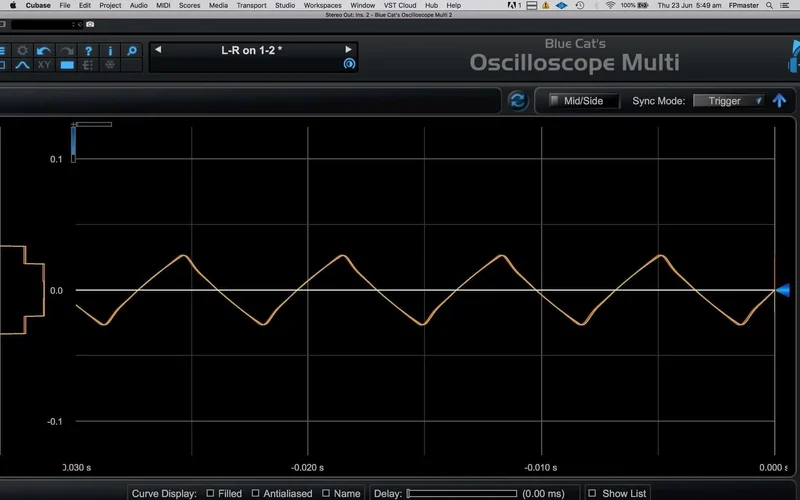The width and height of the screenshot is (800, 500).
Task: Go to previous preset with left arrow
Action: tap(158, 49)
